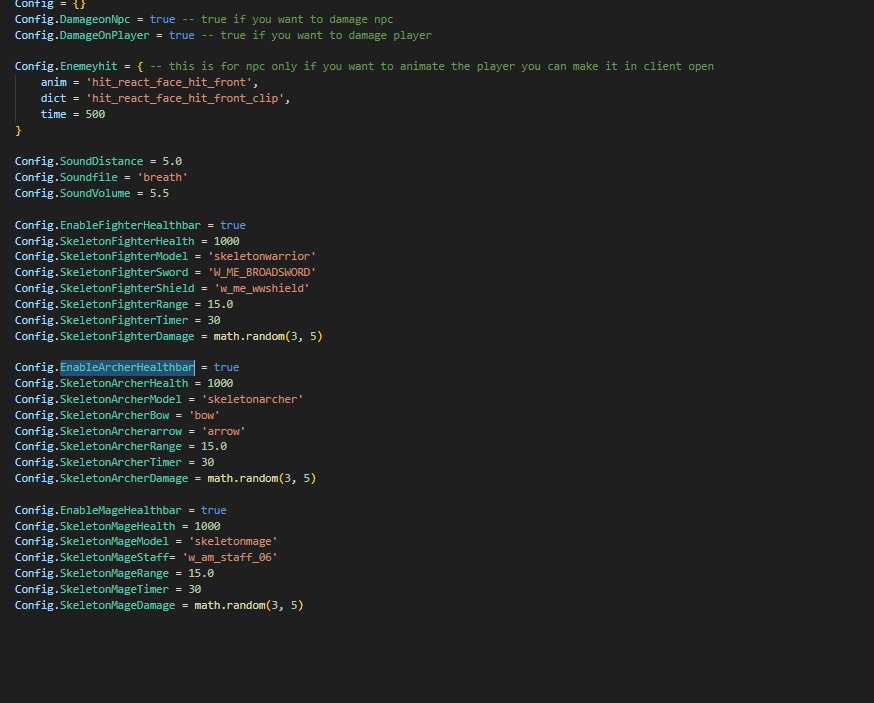
Task: Click the SoundDistance value 5.0
Action: click(x=172, y=161)
